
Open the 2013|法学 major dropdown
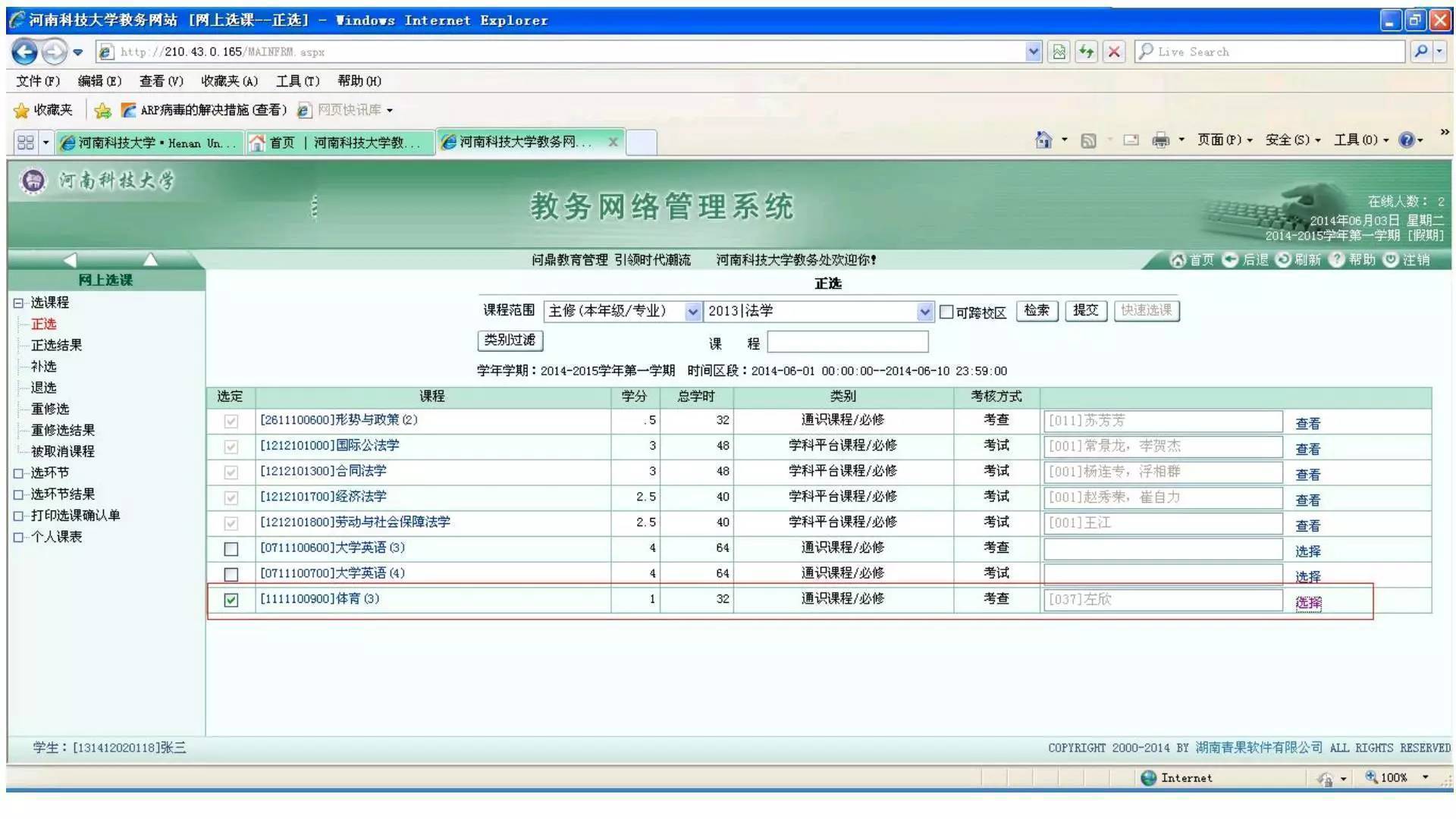tap(924, 311)
